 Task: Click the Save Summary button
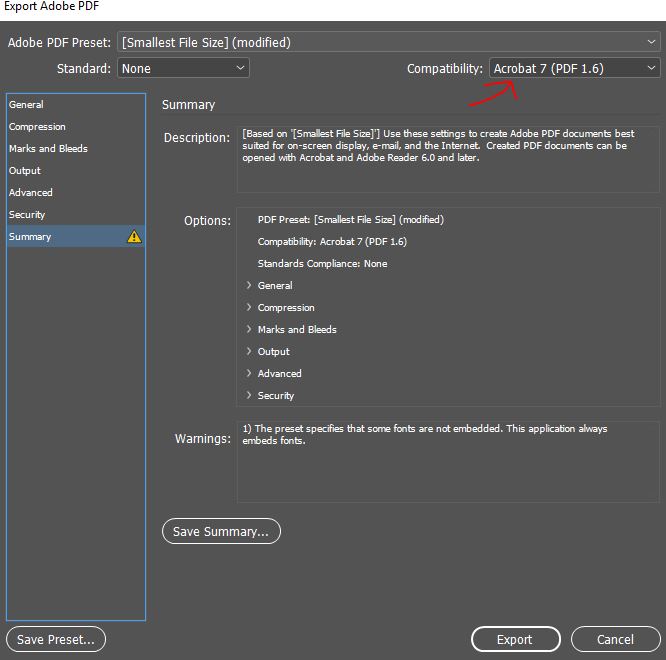pos(221,531)
